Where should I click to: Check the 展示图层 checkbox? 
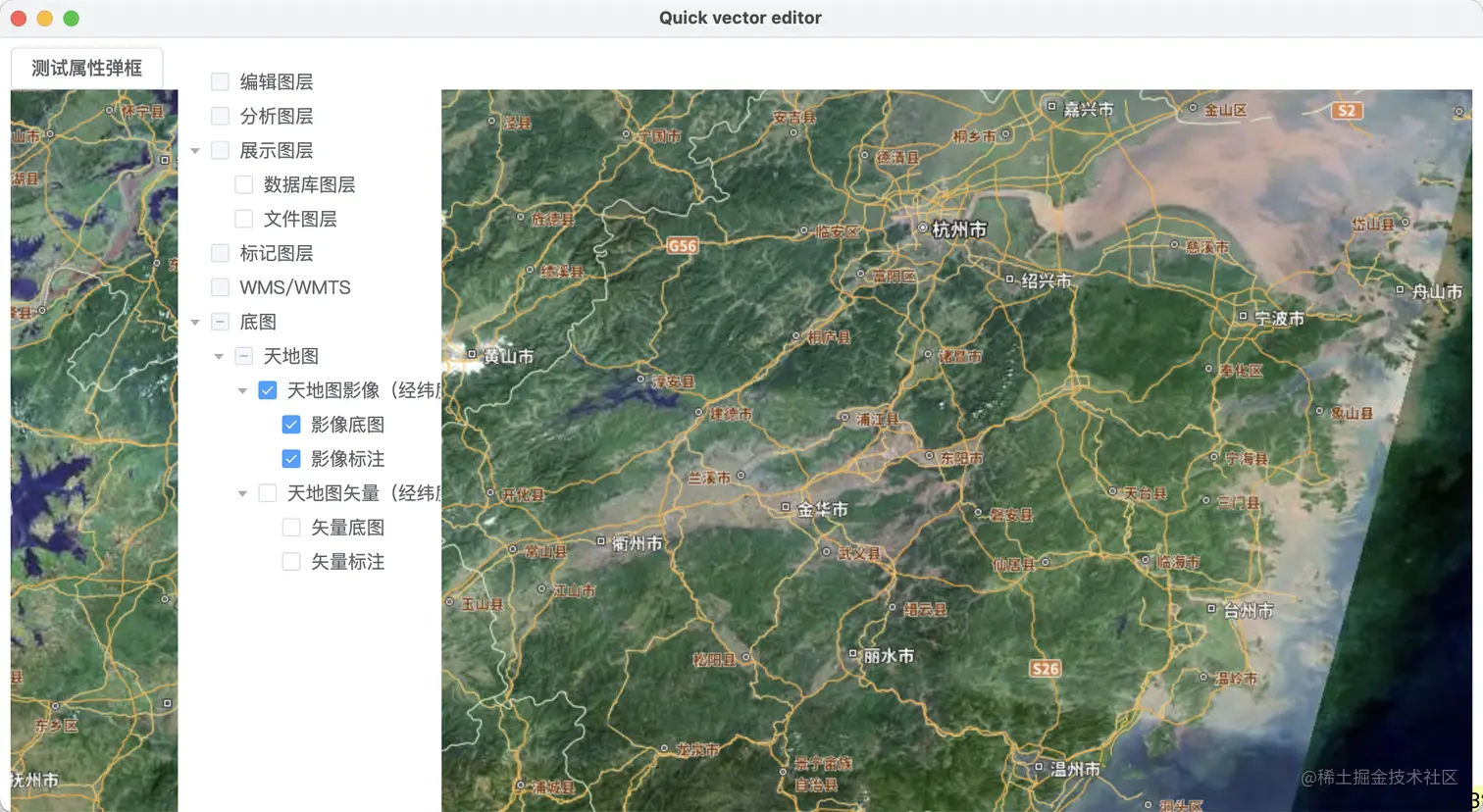point(221,150)
